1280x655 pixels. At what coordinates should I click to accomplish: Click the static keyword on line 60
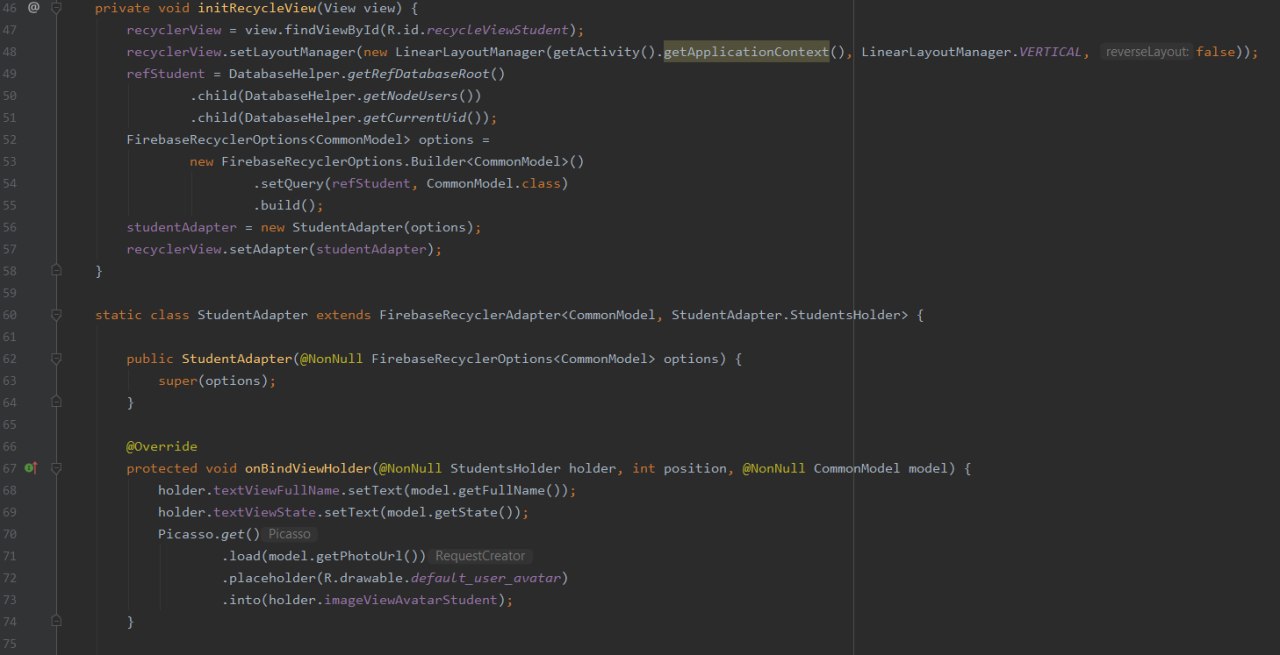click(119, 315)
